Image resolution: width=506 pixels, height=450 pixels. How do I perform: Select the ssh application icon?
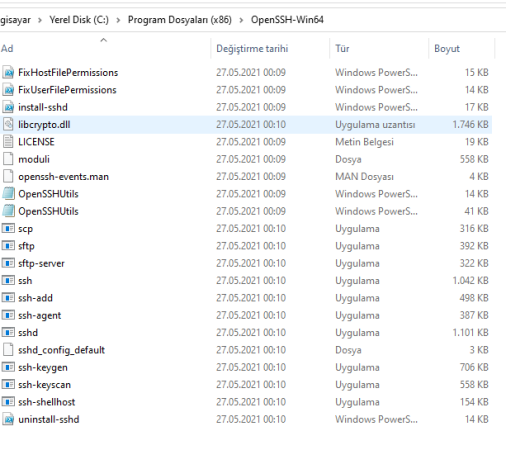(8, 280)
